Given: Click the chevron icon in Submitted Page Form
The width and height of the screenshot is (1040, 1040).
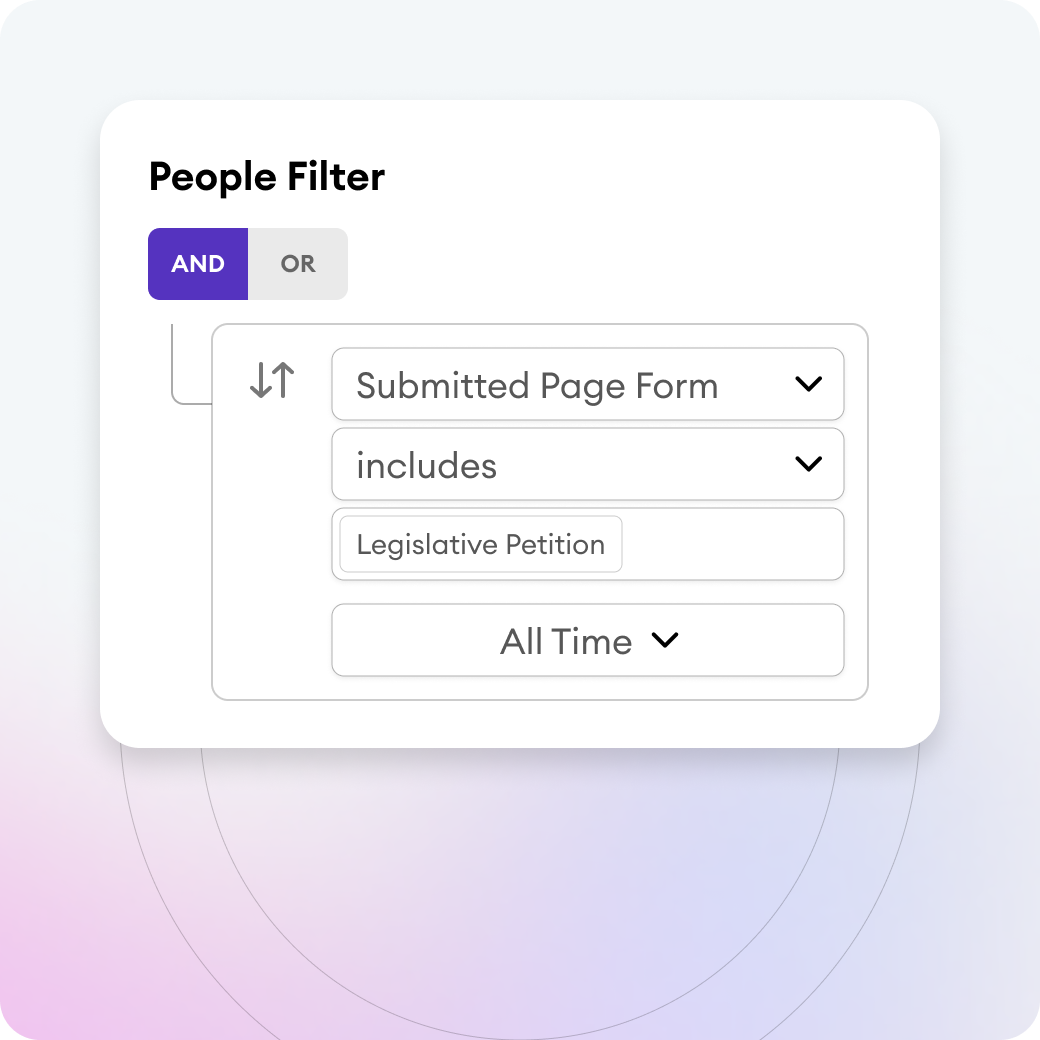Looking at the screenshot, I should (x=809, y=383).
